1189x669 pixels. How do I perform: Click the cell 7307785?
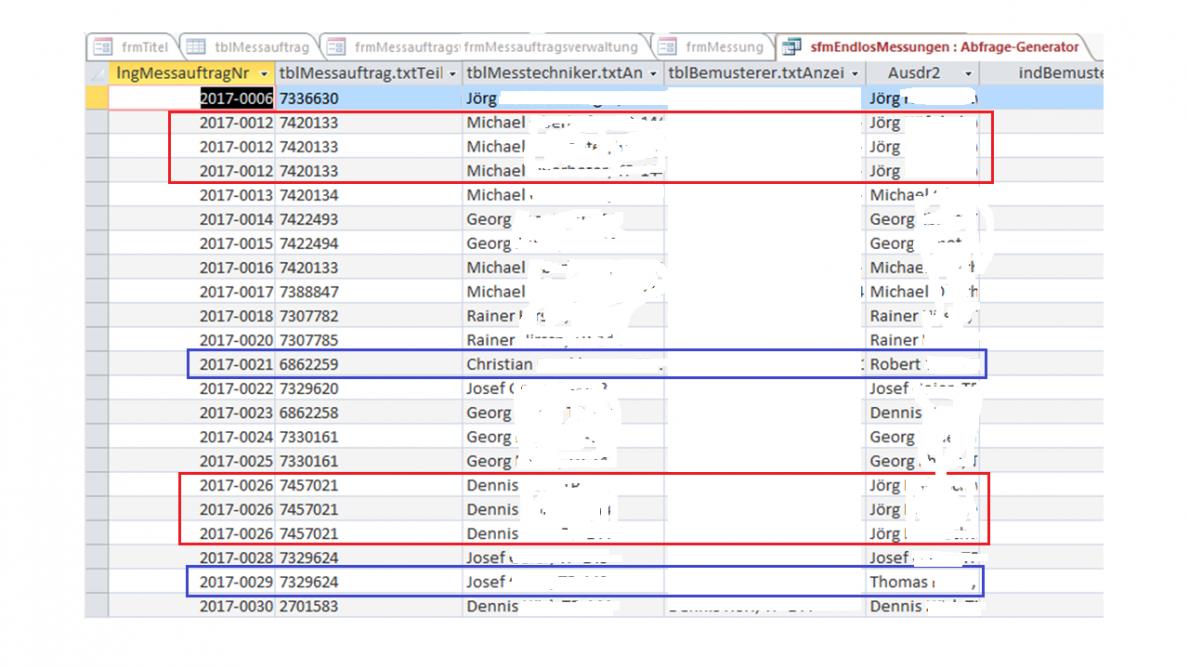pos(369,340)
